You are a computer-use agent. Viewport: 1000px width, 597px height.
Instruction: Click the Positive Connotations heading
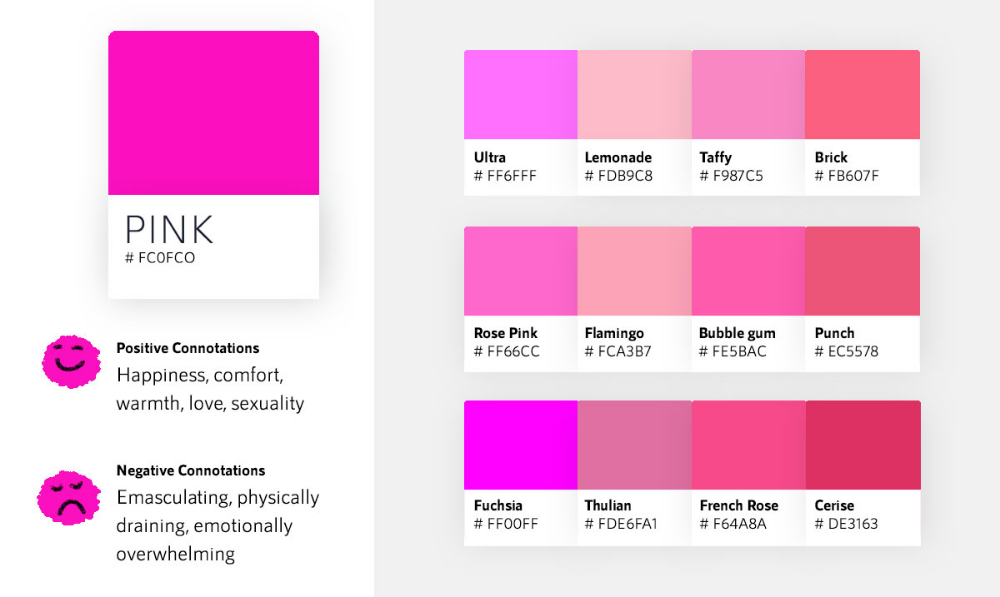pyautogui.click(x=188, y=348)
